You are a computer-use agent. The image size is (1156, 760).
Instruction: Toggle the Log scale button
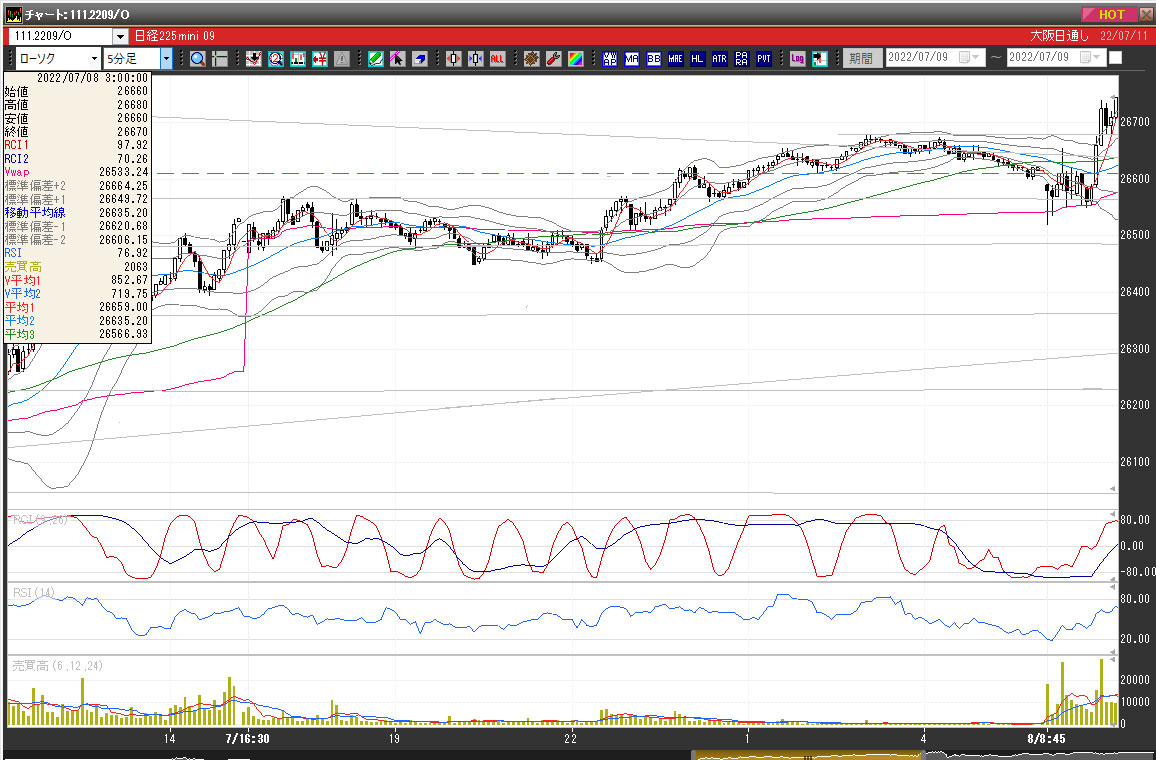click(x=798, y=59)
